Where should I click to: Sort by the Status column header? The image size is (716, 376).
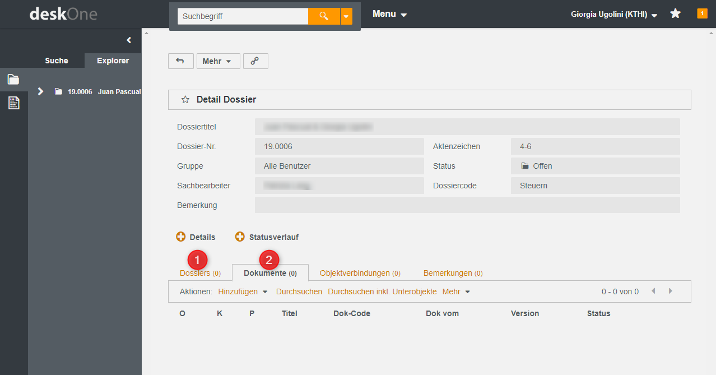pos(599,313)
